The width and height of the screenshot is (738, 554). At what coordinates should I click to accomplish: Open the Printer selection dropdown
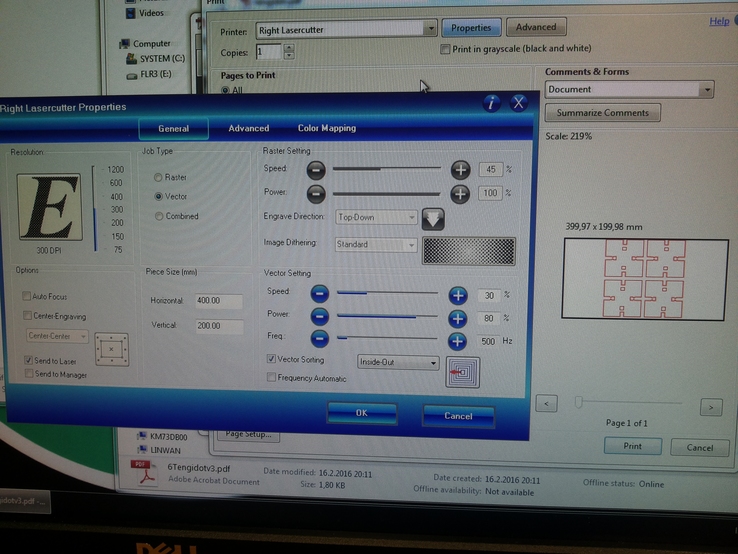coord(430,29)
